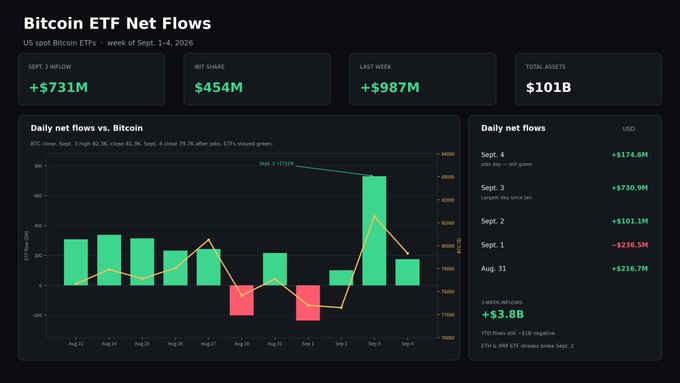
Task: Click the '76000' right BTC axis label
Action: pyautogui.click(x=448, y=337)
